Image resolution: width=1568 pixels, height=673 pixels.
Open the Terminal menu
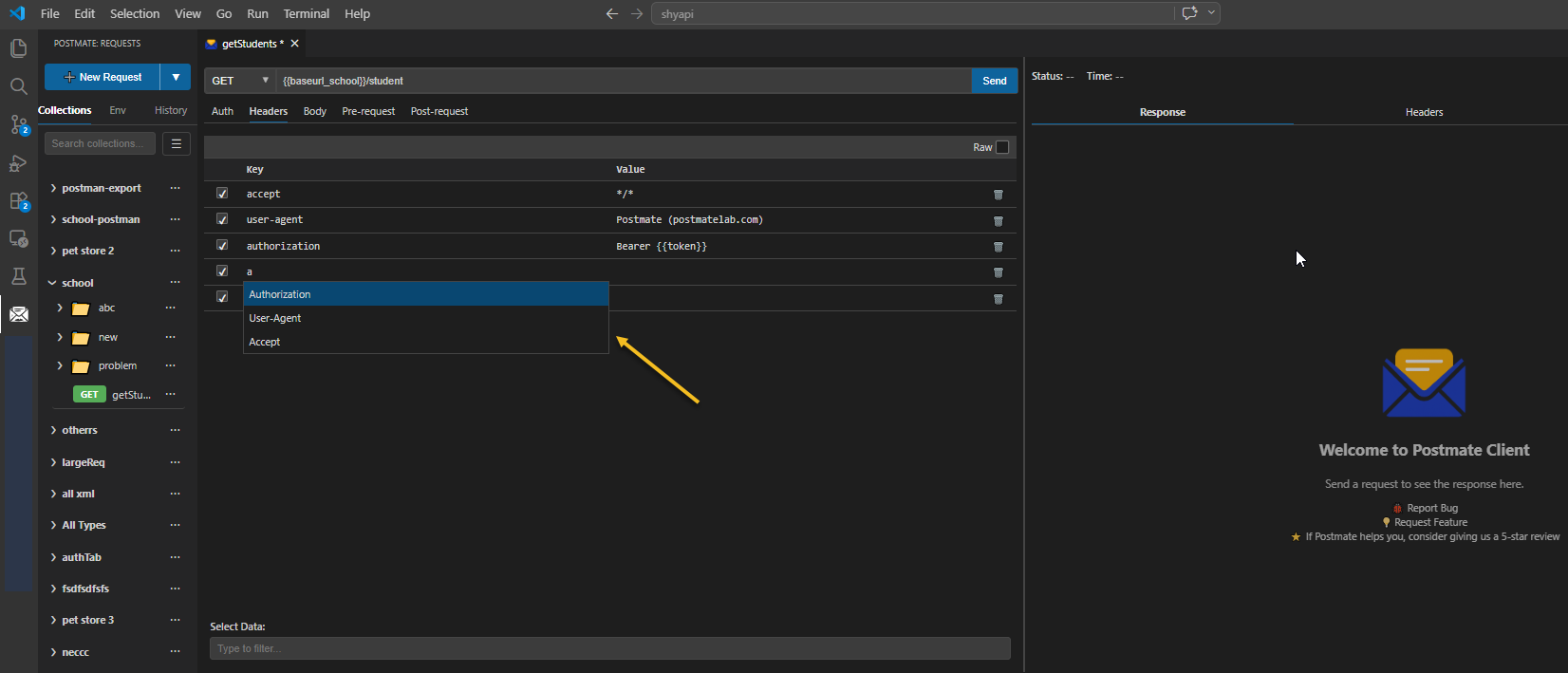pos(306,13)
